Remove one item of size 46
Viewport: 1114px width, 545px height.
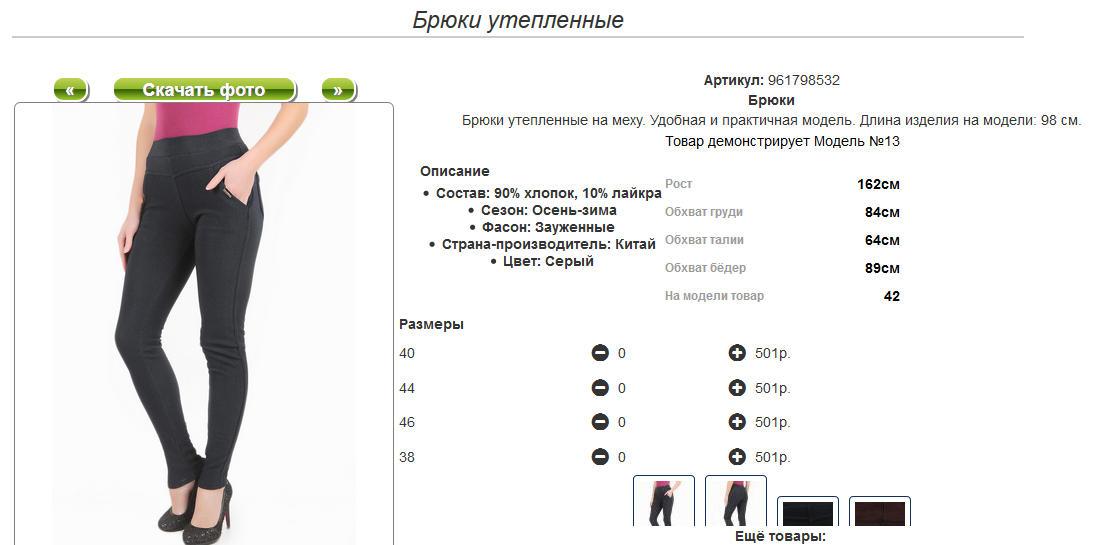click(600, 422)
